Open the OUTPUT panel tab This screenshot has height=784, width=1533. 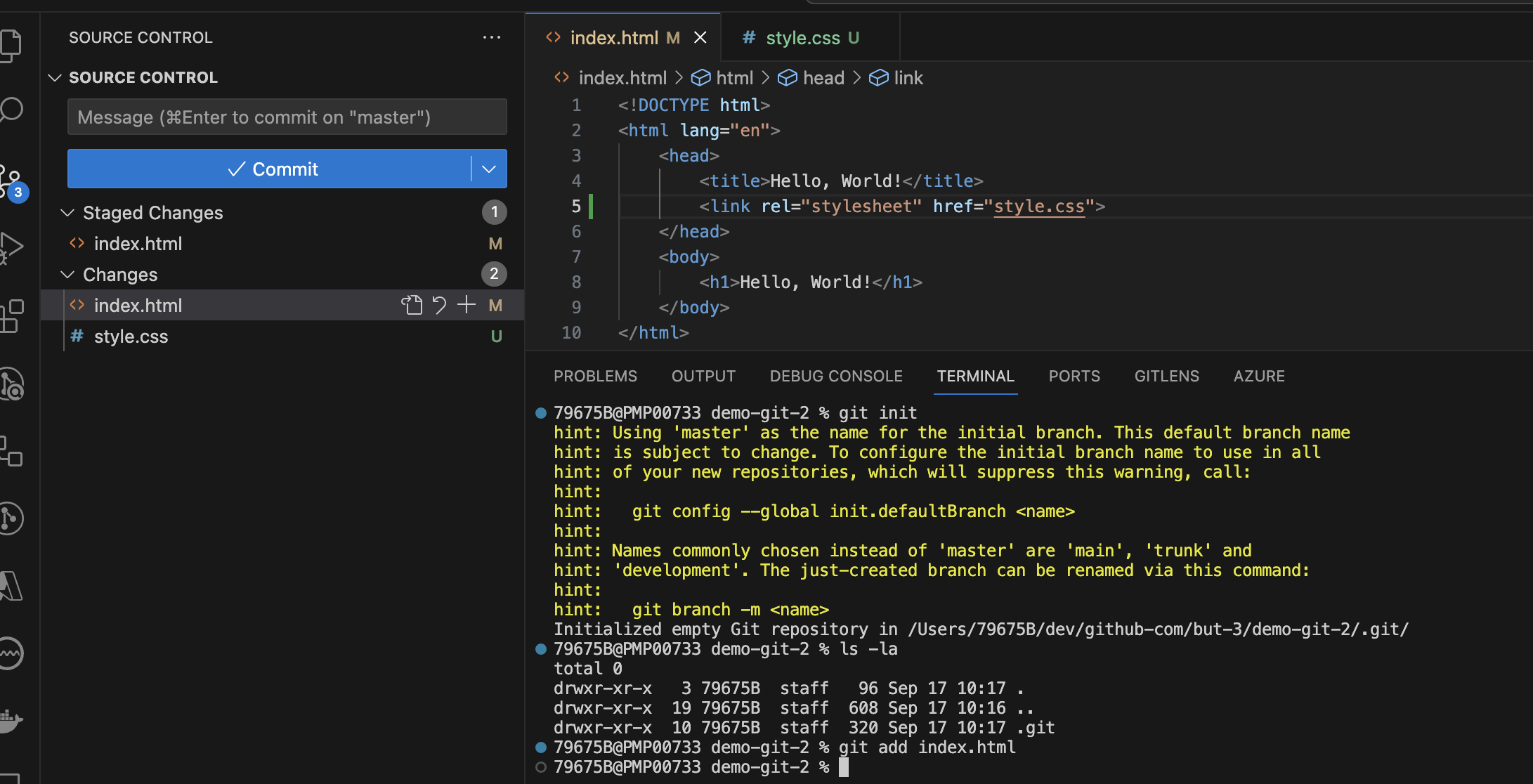(703, 376)
